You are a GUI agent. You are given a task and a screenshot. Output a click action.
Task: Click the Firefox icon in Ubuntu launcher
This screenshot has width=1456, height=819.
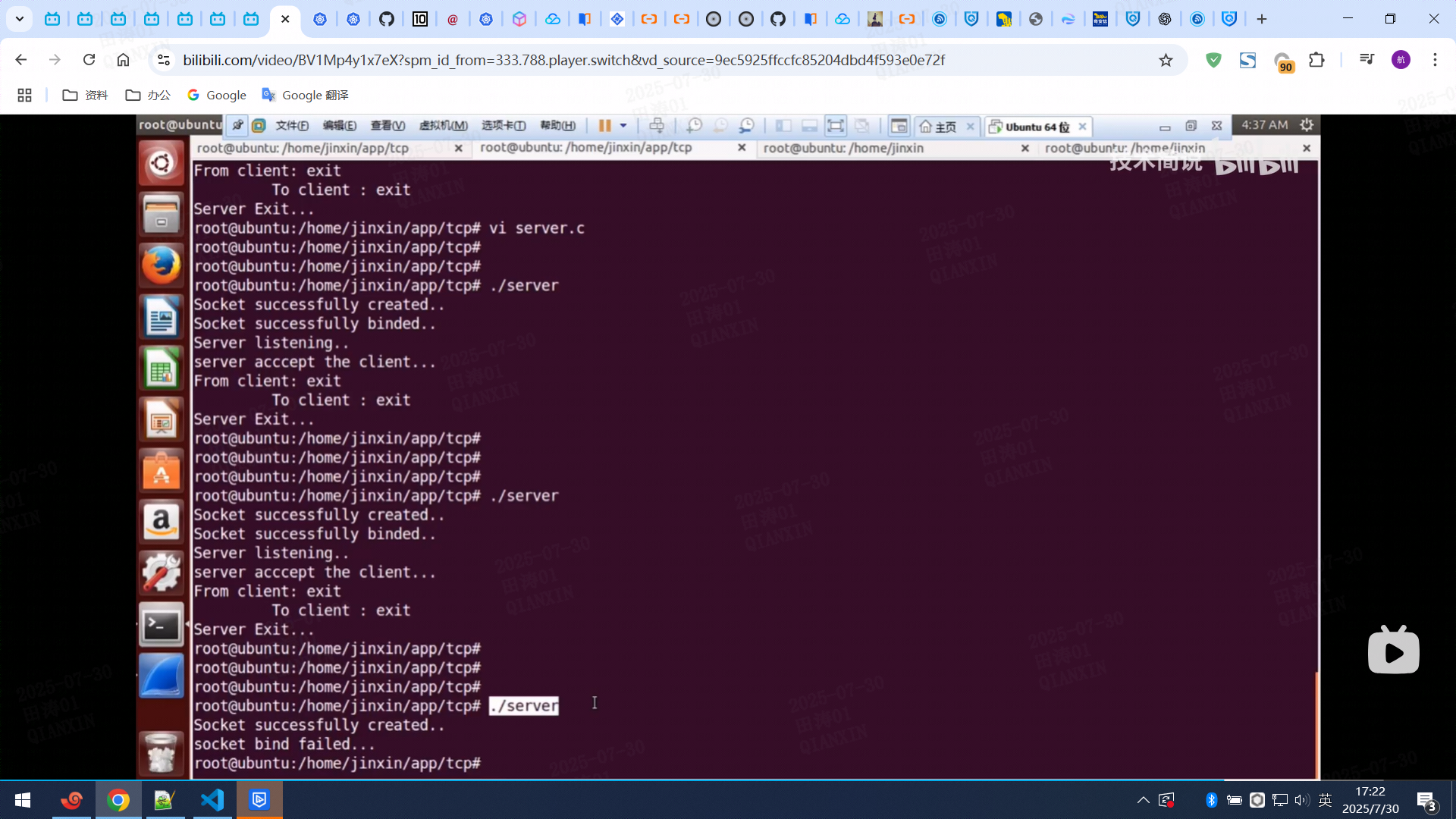(161, 265)
